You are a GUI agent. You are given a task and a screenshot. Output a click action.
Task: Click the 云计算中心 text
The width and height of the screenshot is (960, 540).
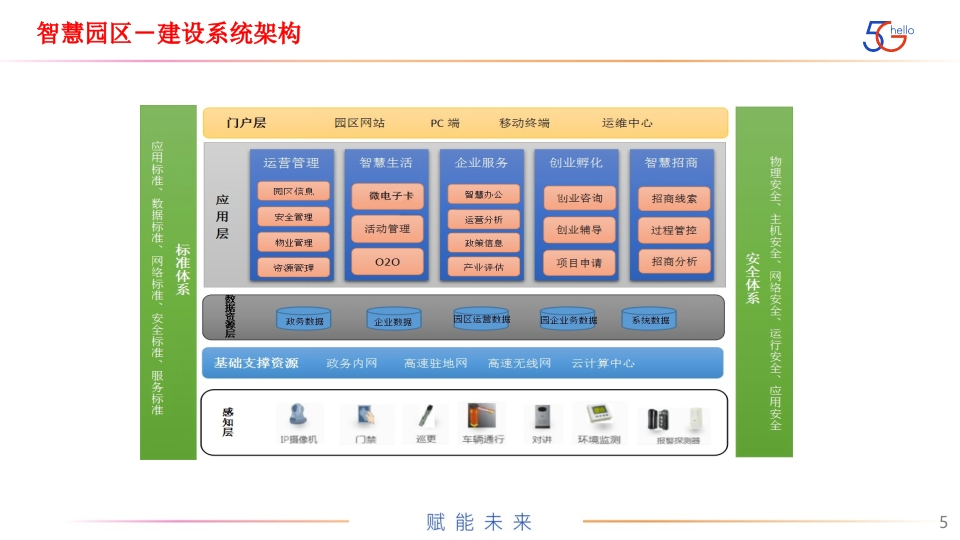pos(603,364)
